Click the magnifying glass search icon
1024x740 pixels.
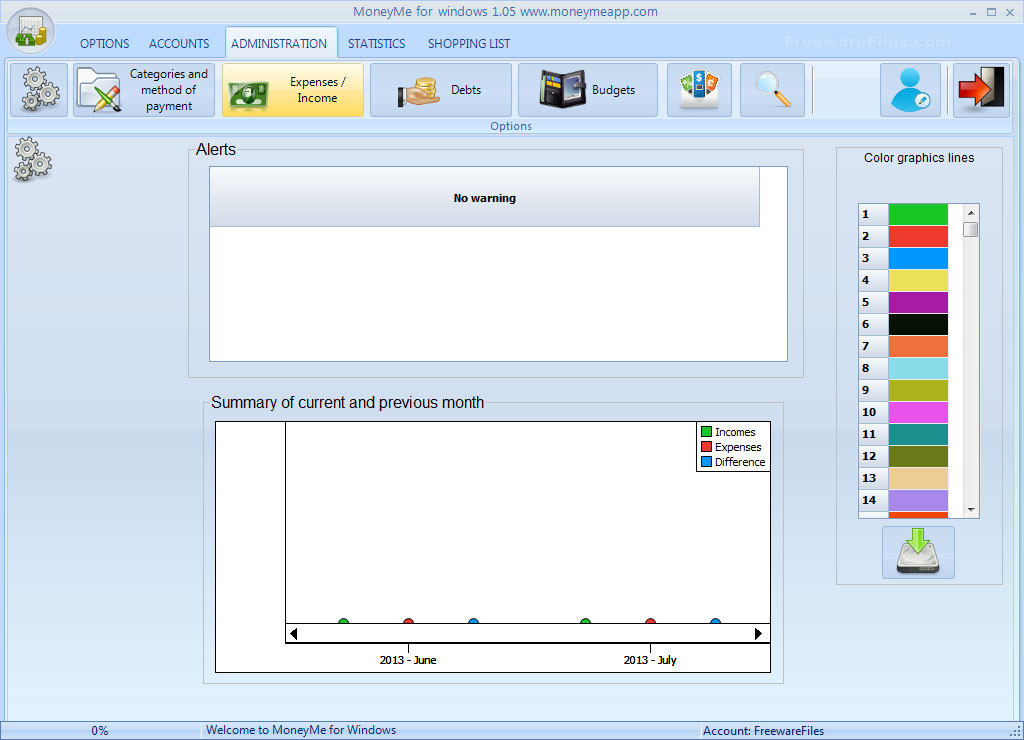[x=772, y=90]
